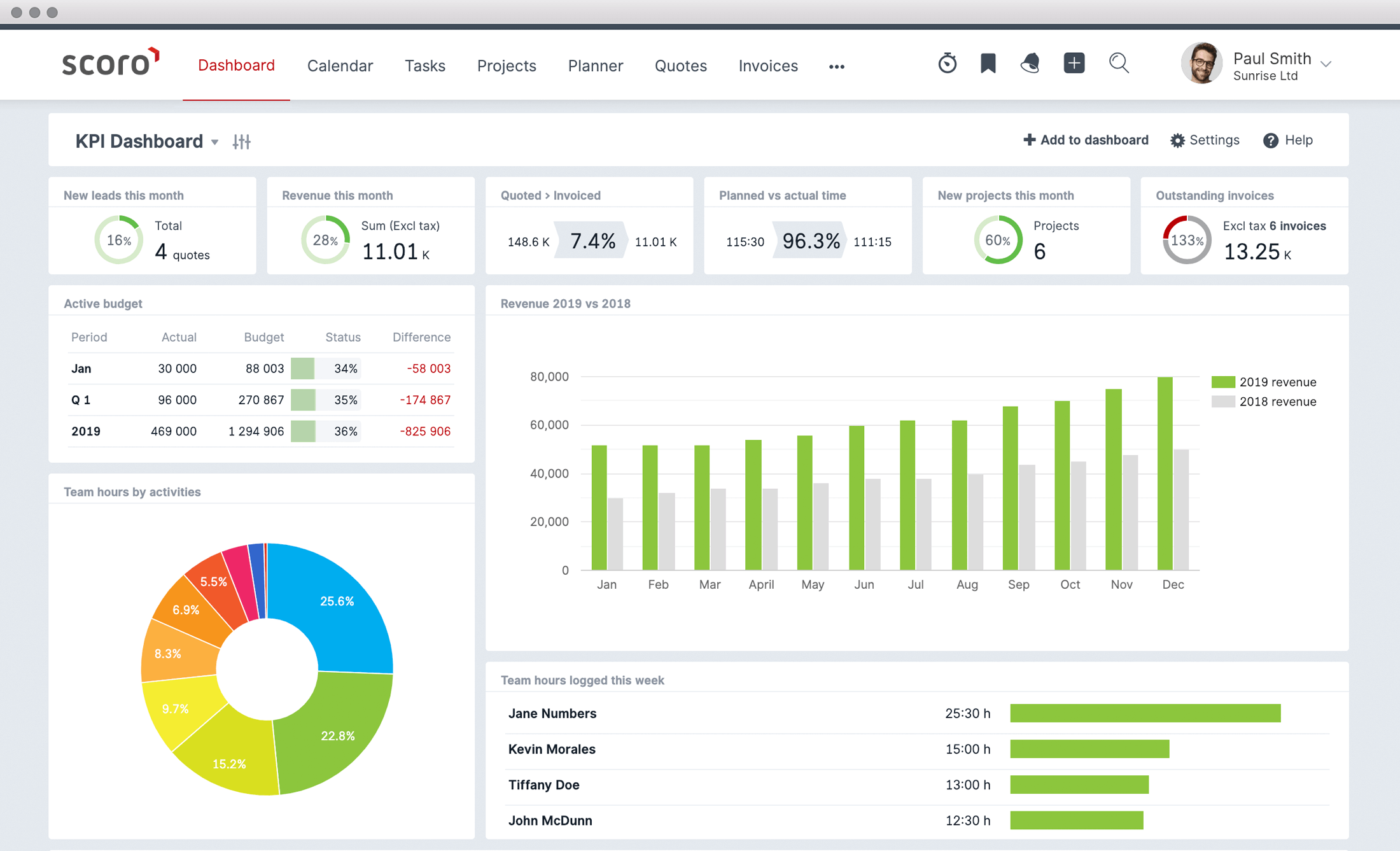Open dashboard filter sliders next to KPI Dashboard
This screenshot has height=851, width=1400.
tap(242, 141)
